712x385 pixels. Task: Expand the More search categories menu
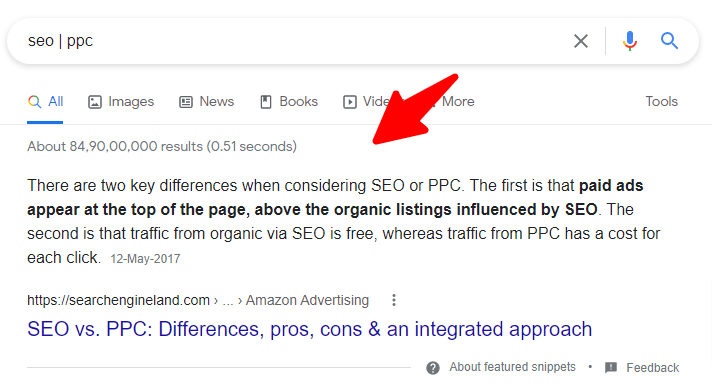coord(458,102)
